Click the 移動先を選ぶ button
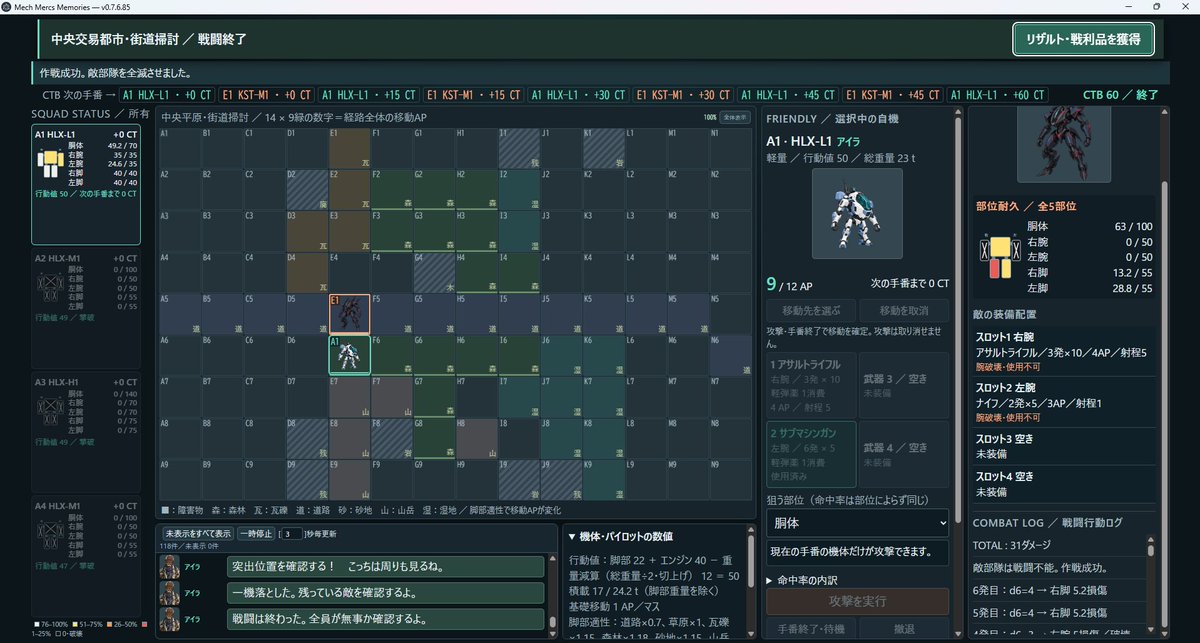This screenshot has height=643, width=1200. 811,310
